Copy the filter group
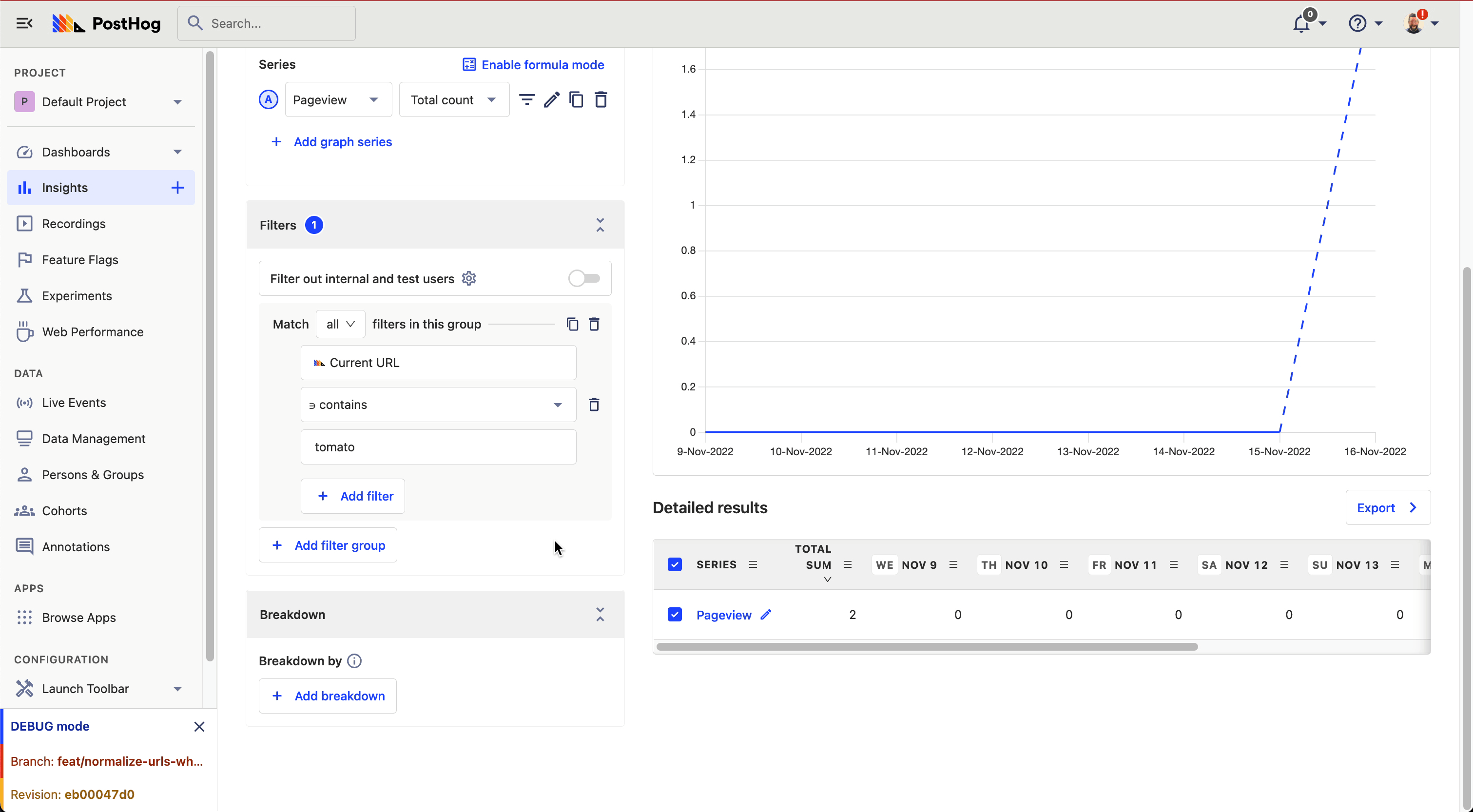Screen dimensions: 1473x812 click(x=572, y=324)
